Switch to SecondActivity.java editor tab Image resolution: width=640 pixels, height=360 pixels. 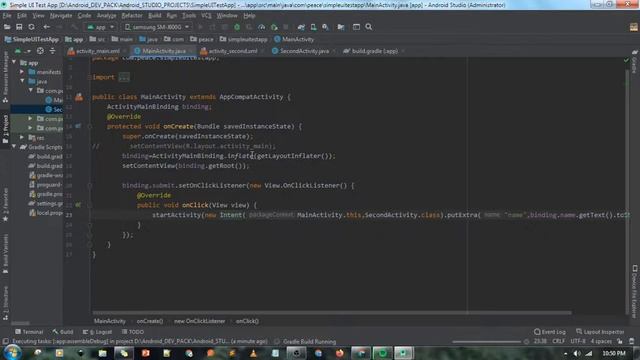pos(304,51)
